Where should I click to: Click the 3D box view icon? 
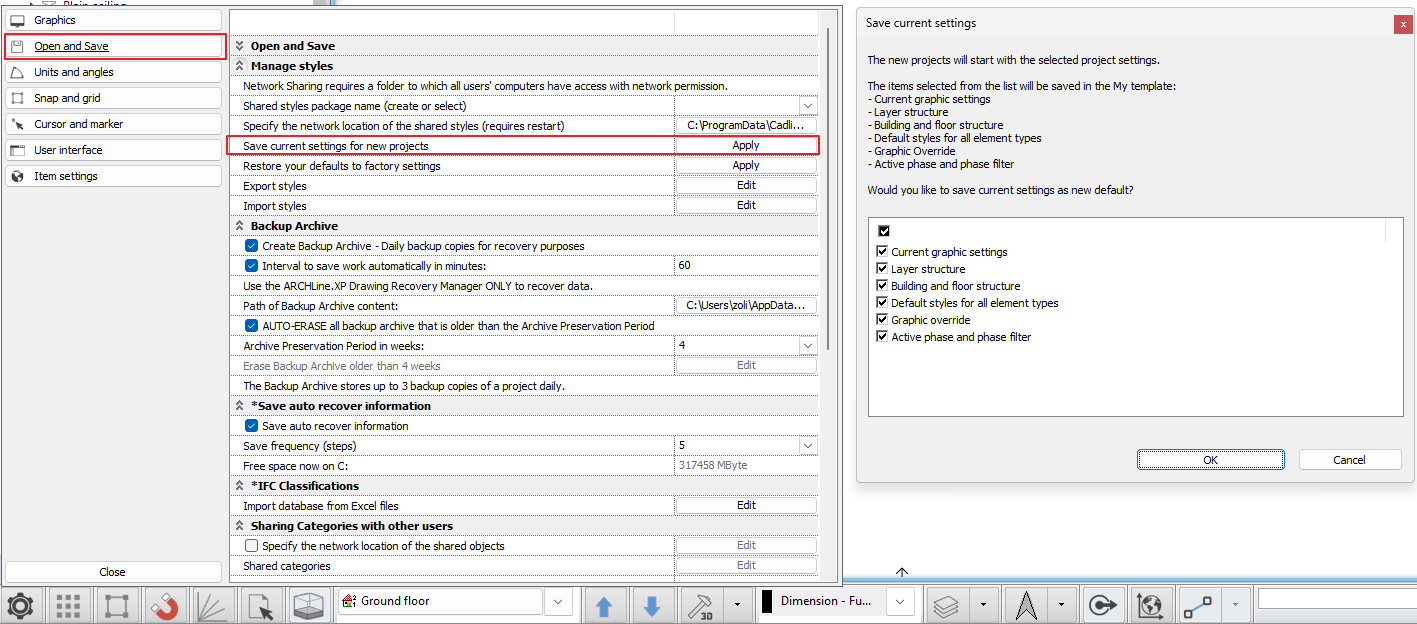click(x=308, y=606)
